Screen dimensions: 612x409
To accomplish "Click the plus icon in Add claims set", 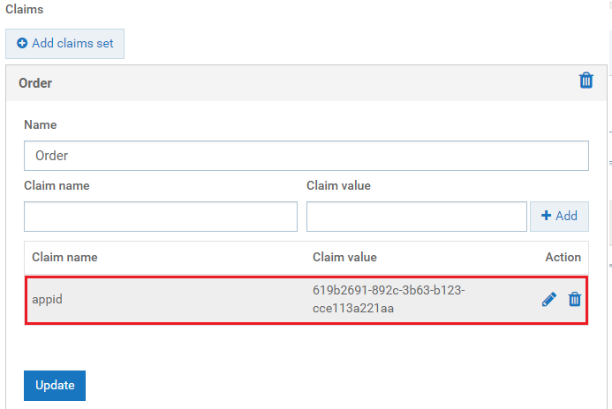I will (x=22, y=44).
